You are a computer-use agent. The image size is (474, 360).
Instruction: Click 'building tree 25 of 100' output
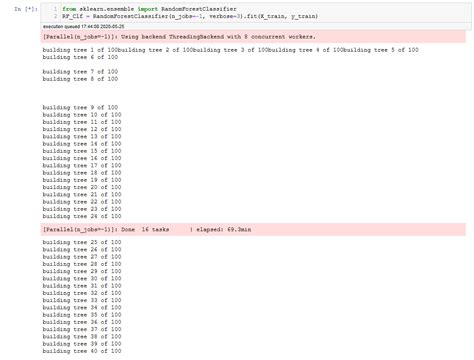[x=82, y=242]
